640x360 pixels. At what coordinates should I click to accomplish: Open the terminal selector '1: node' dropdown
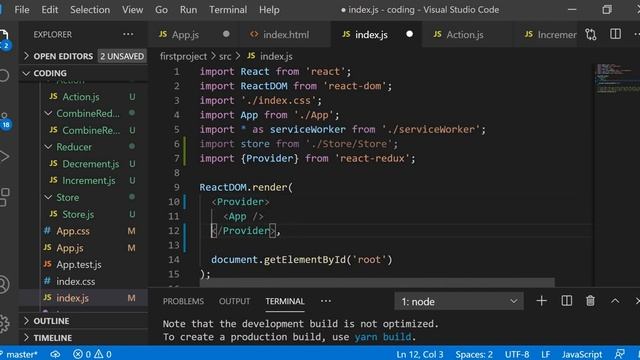(459, 302)
